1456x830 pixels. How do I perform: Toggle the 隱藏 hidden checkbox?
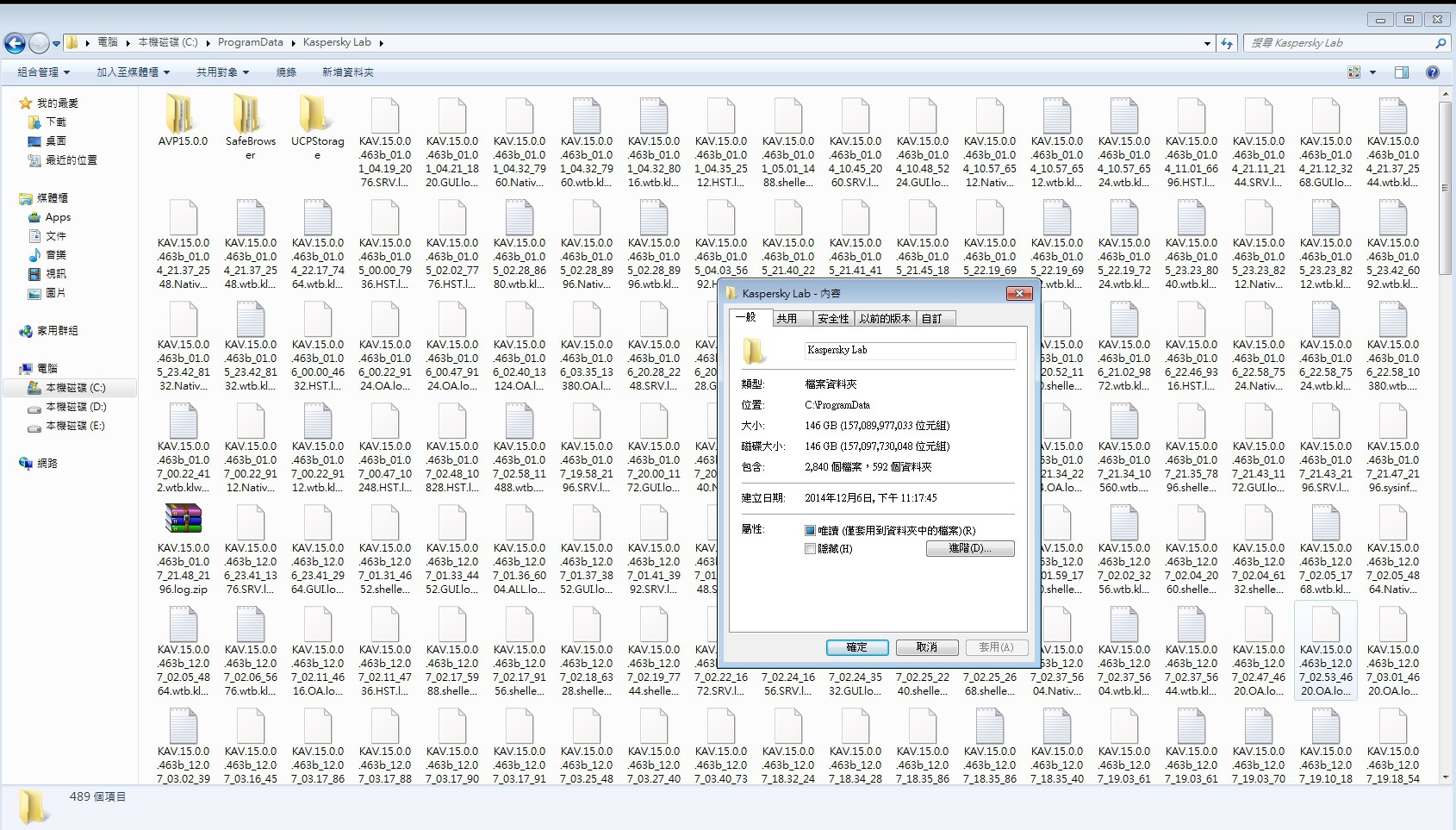pos(810,549)
